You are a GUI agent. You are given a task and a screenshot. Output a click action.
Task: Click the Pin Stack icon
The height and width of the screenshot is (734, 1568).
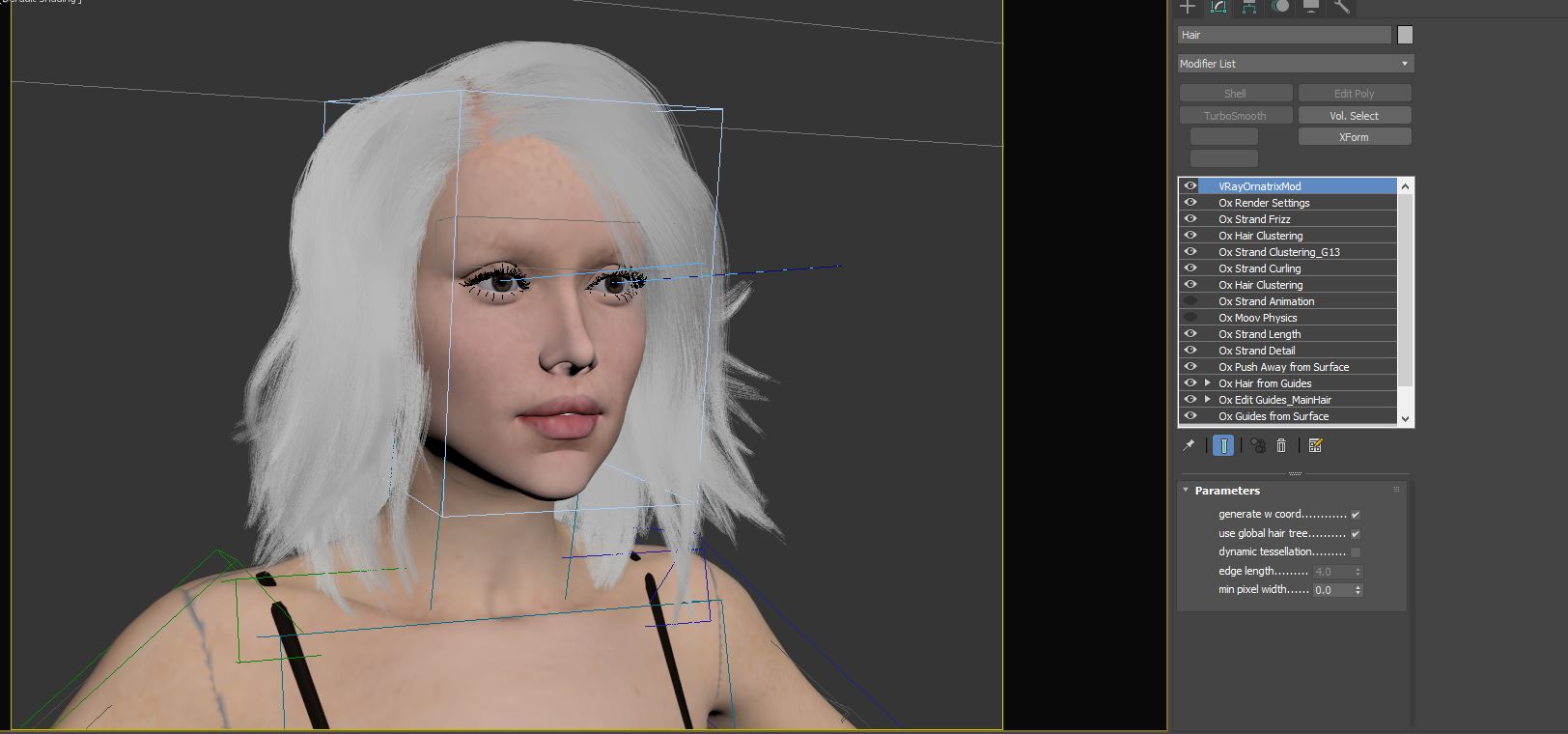(x=1189, y=445)
